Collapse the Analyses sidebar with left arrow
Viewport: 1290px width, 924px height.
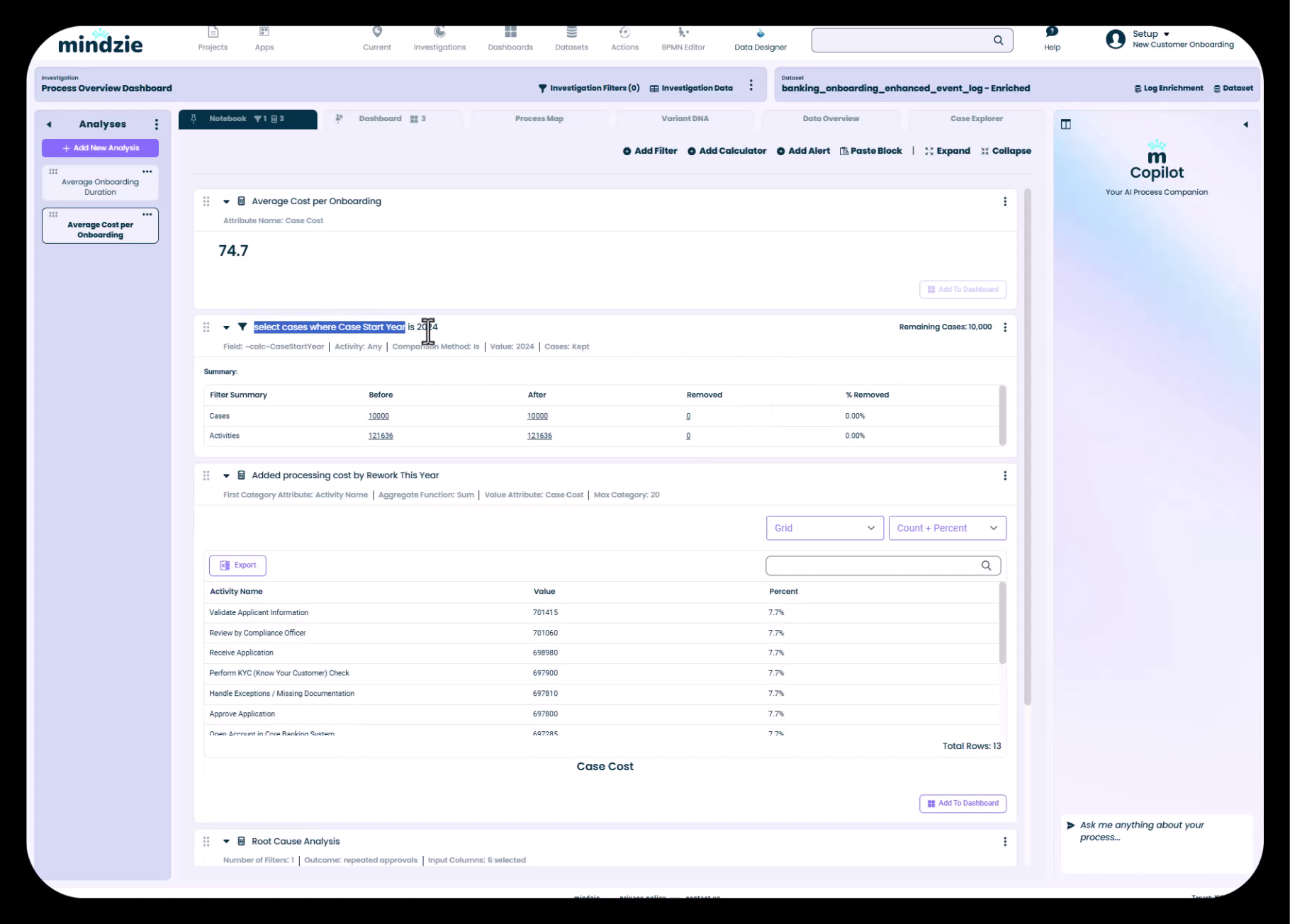(x=49, y=125)
